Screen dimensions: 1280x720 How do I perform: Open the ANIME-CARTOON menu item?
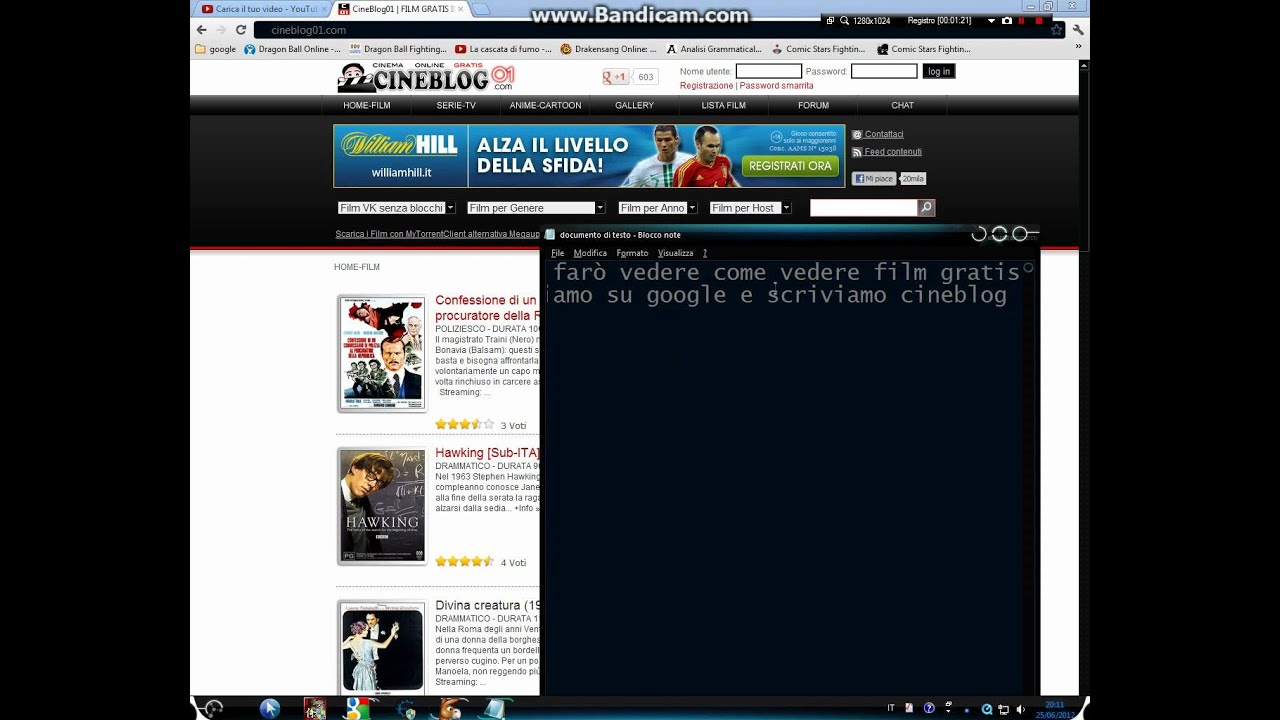coord(545,105)
